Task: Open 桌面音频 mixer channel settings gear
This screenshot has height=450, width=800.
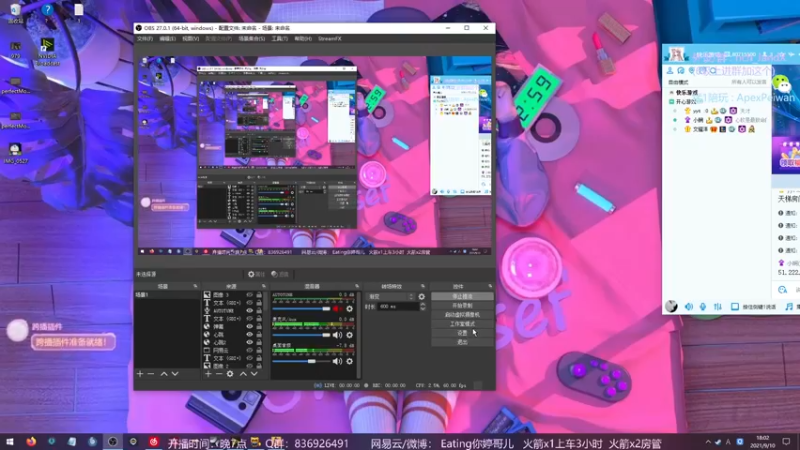Action: [x=349, y=361]
